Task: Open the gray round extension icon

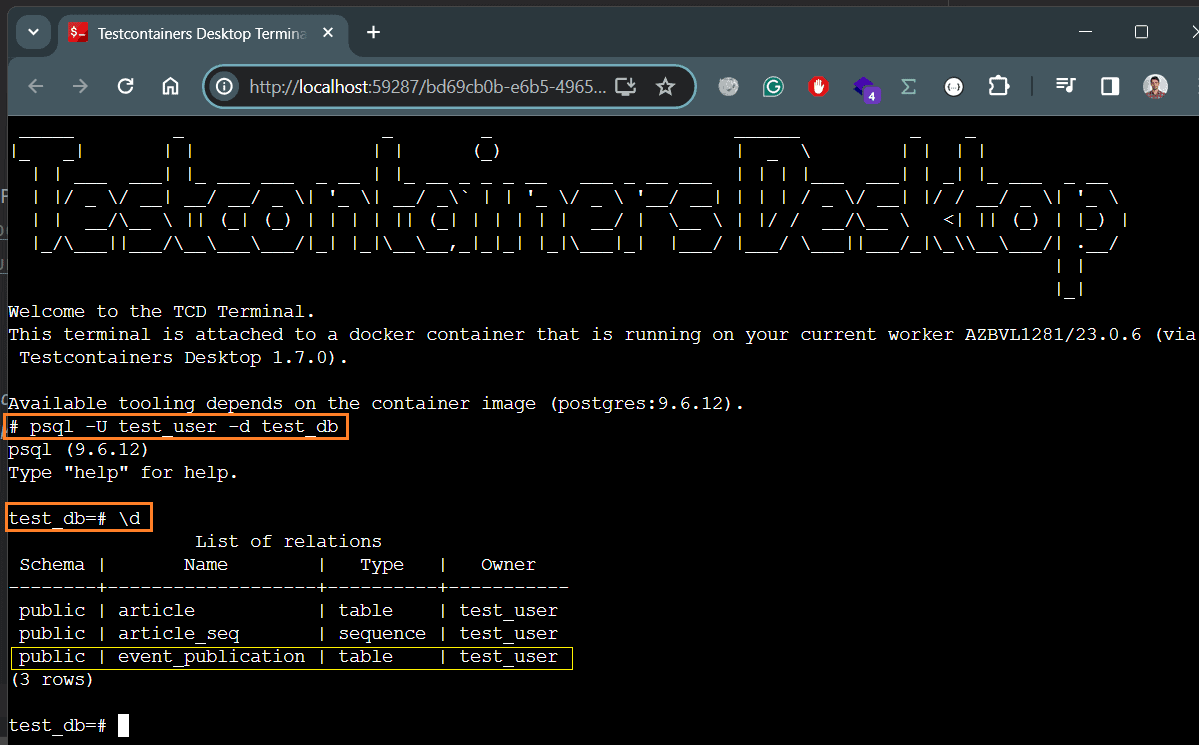Action: pyautogui.click(x=728, y=86)
